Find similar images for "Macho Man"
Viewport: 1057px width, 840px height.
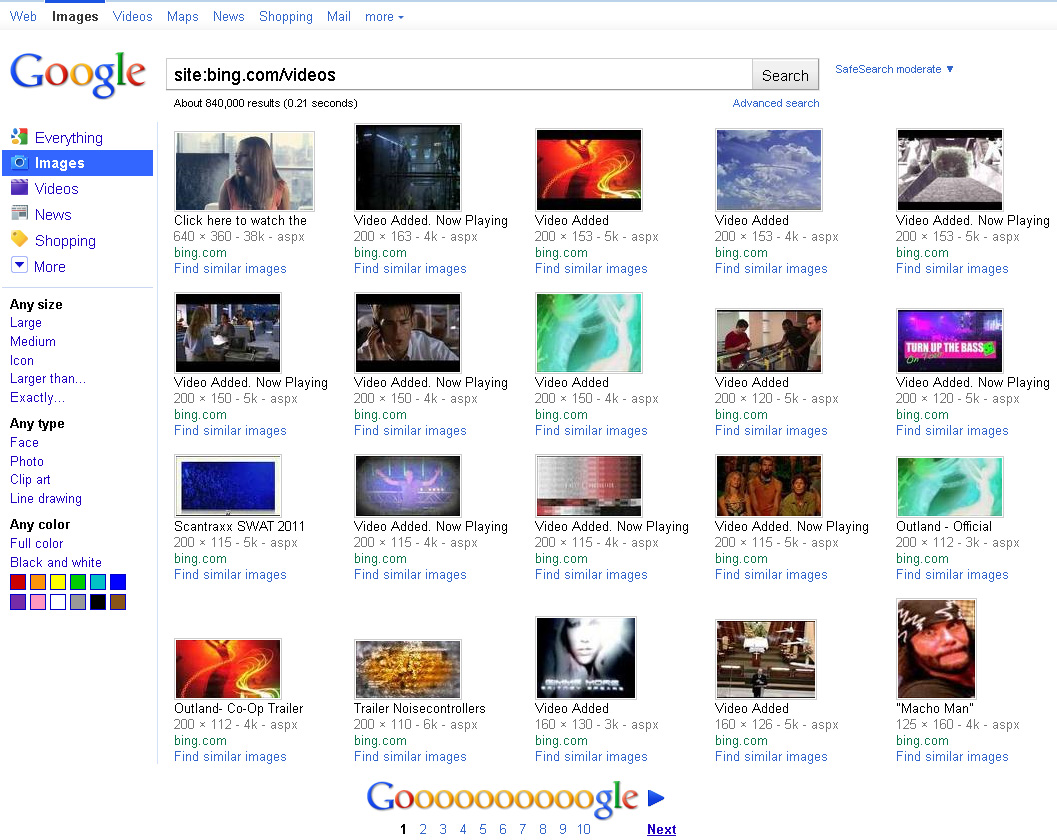(952, 757)
